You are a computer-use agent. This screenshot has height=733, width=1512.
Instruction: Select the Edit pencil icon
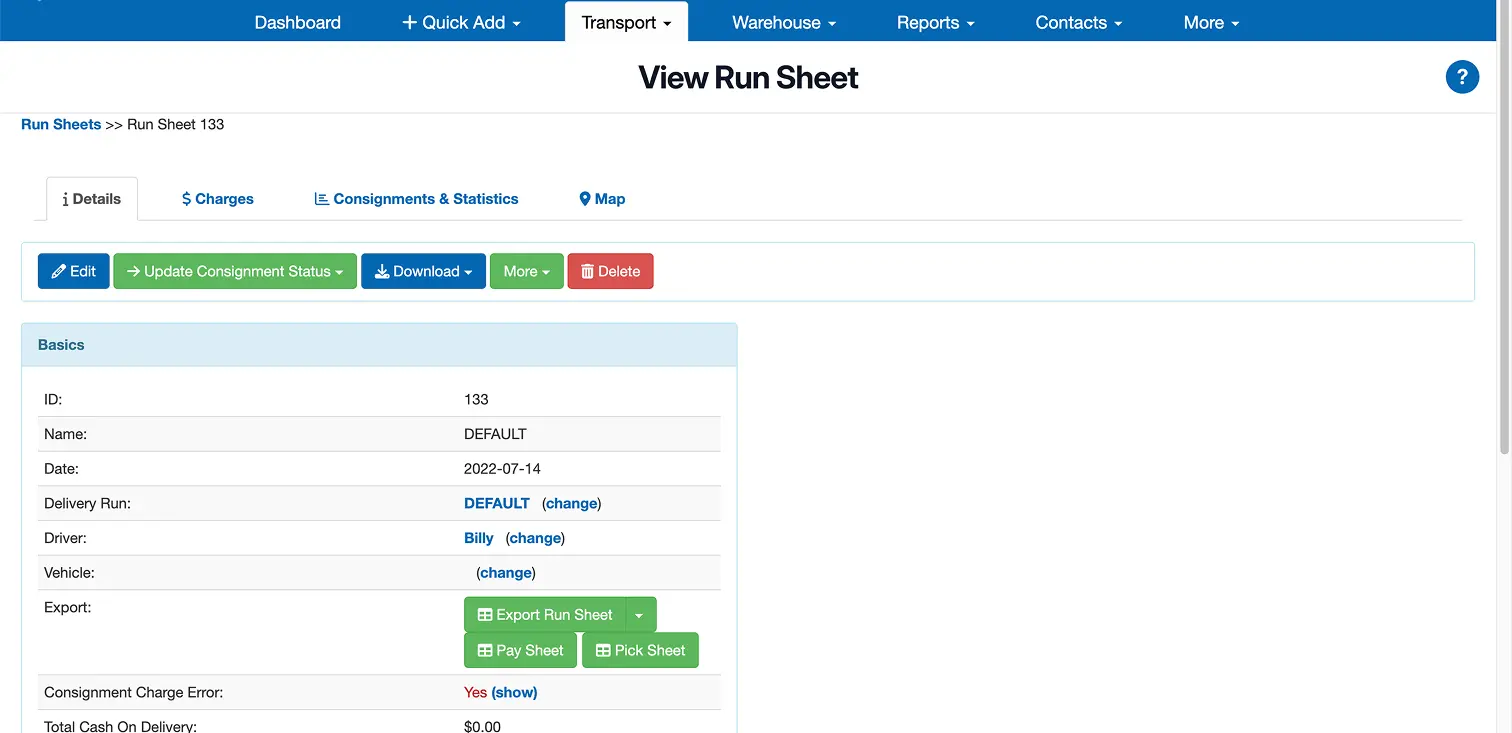tap(60, 271)
